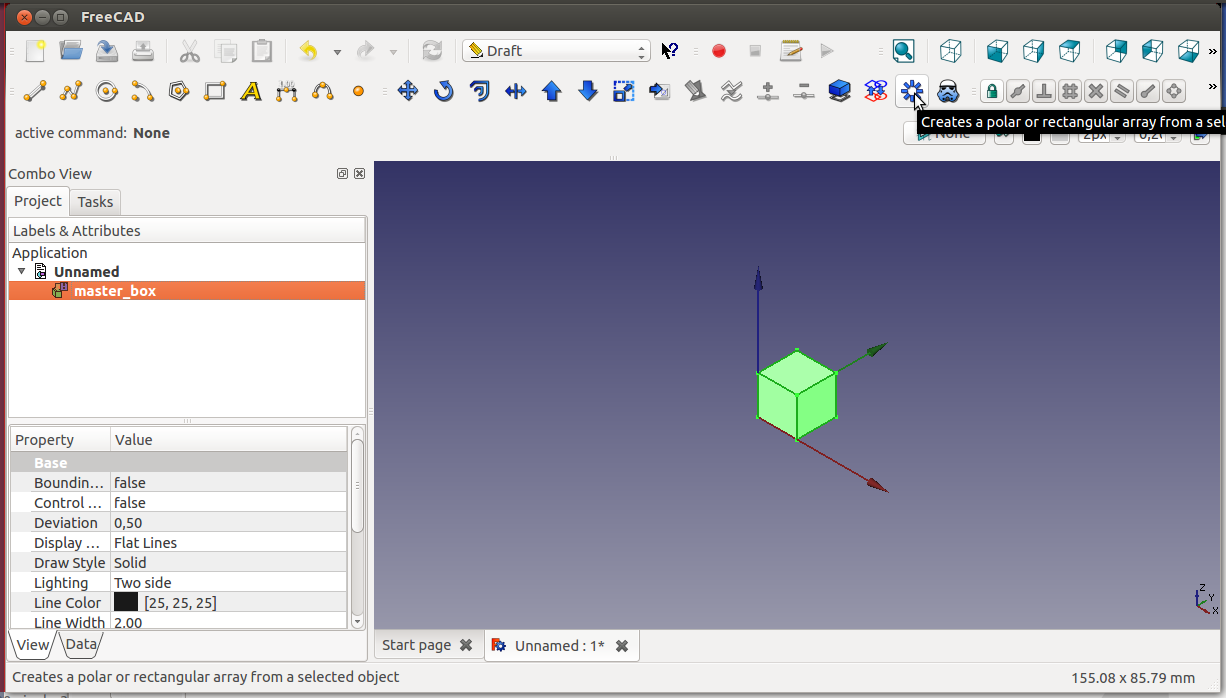1226x698 pixels.
Task: Open the Draft workbench dropdown
Action: point(556,51)
